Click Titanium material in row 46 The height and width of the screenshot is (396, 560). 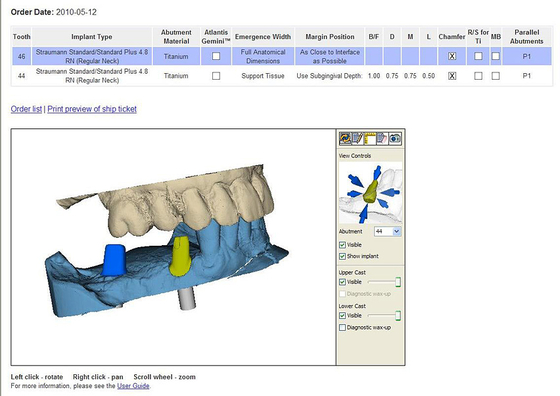pyautogui.click(x=176, y=56)
